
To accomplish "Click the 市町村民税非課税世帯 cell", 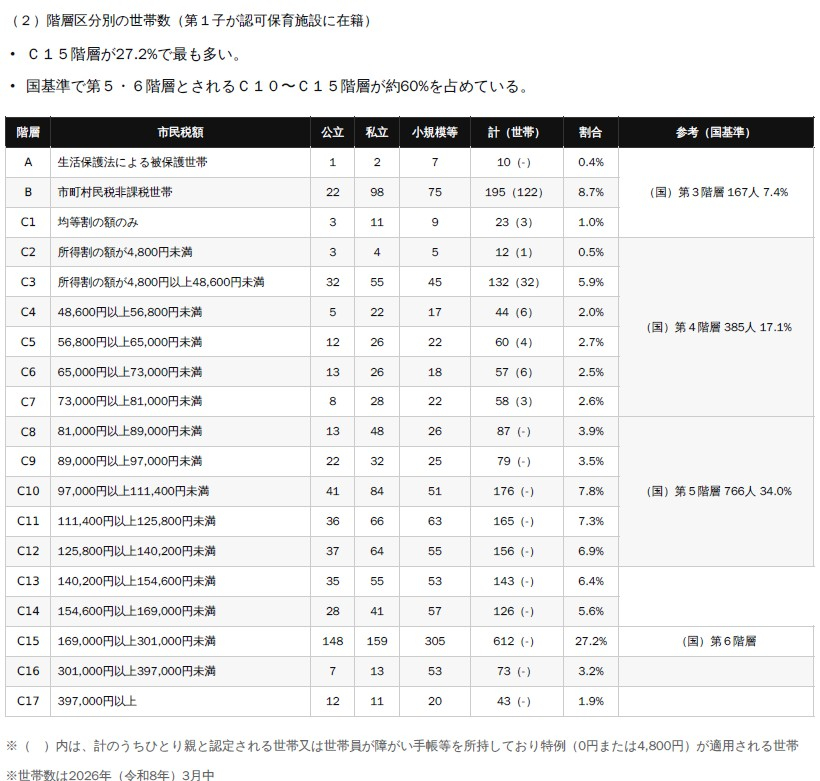I will [180, 193].
